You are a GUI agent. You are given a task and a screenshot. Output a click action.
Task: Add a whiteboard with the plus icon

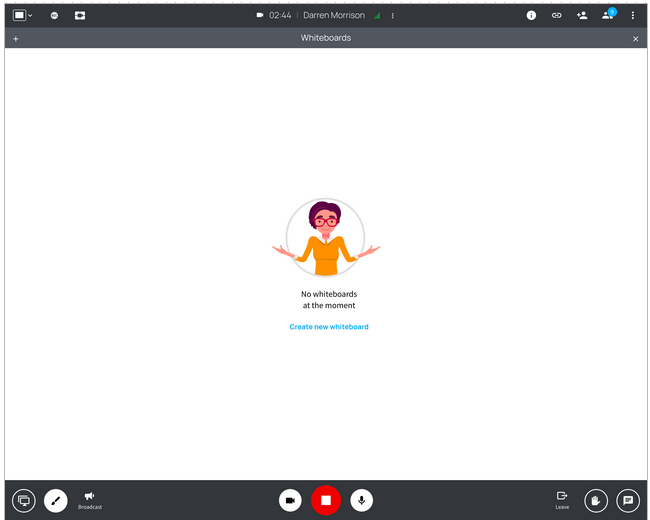pyautogui.click(x=16, y=39)
